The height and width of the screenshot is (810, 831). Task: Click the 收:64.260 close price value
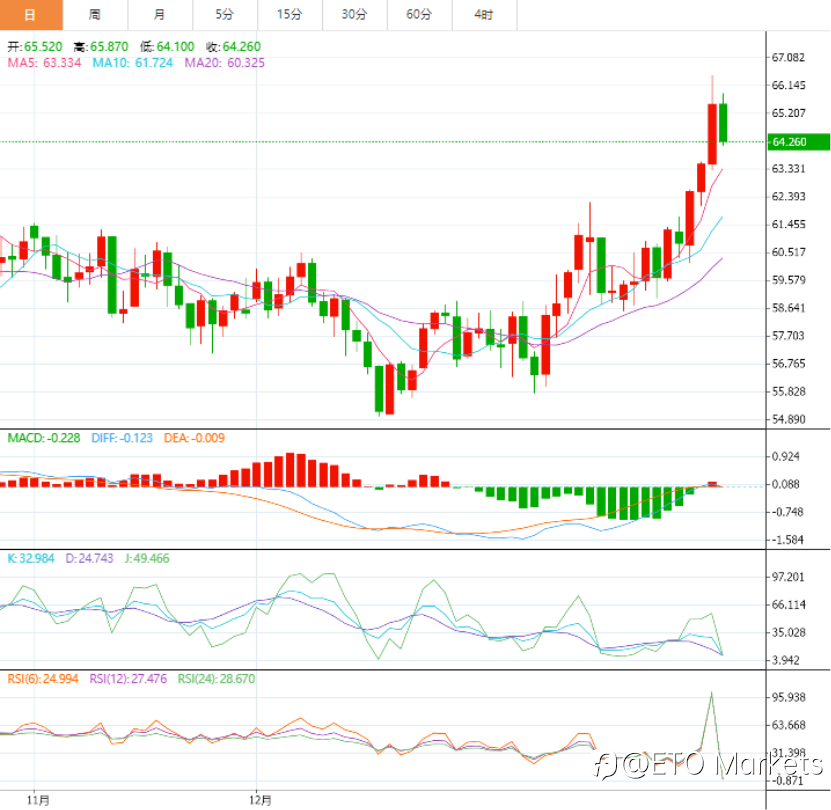coord(234,47)
